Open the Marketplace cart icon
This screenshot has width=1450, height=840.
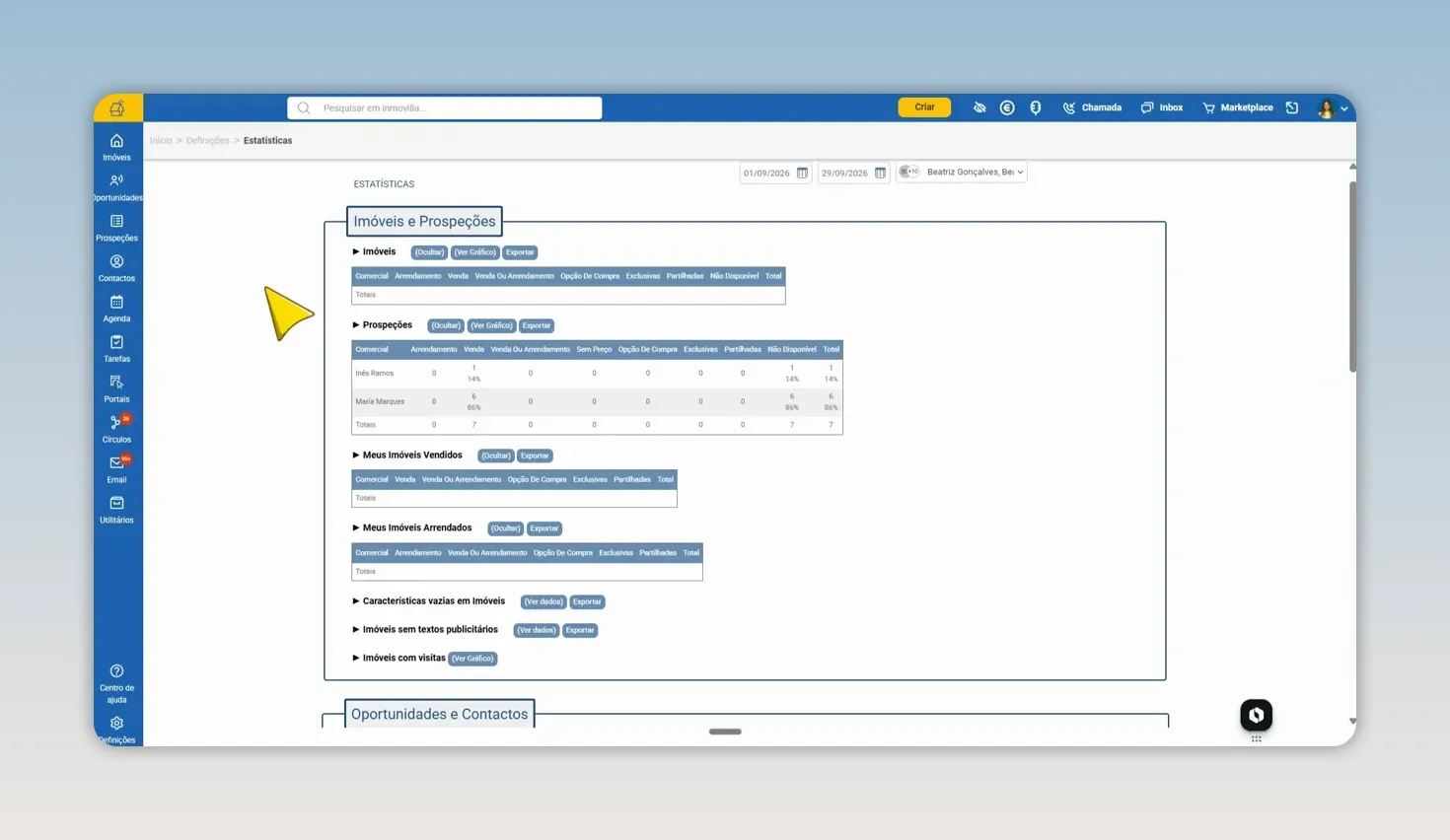point(1208,107)
